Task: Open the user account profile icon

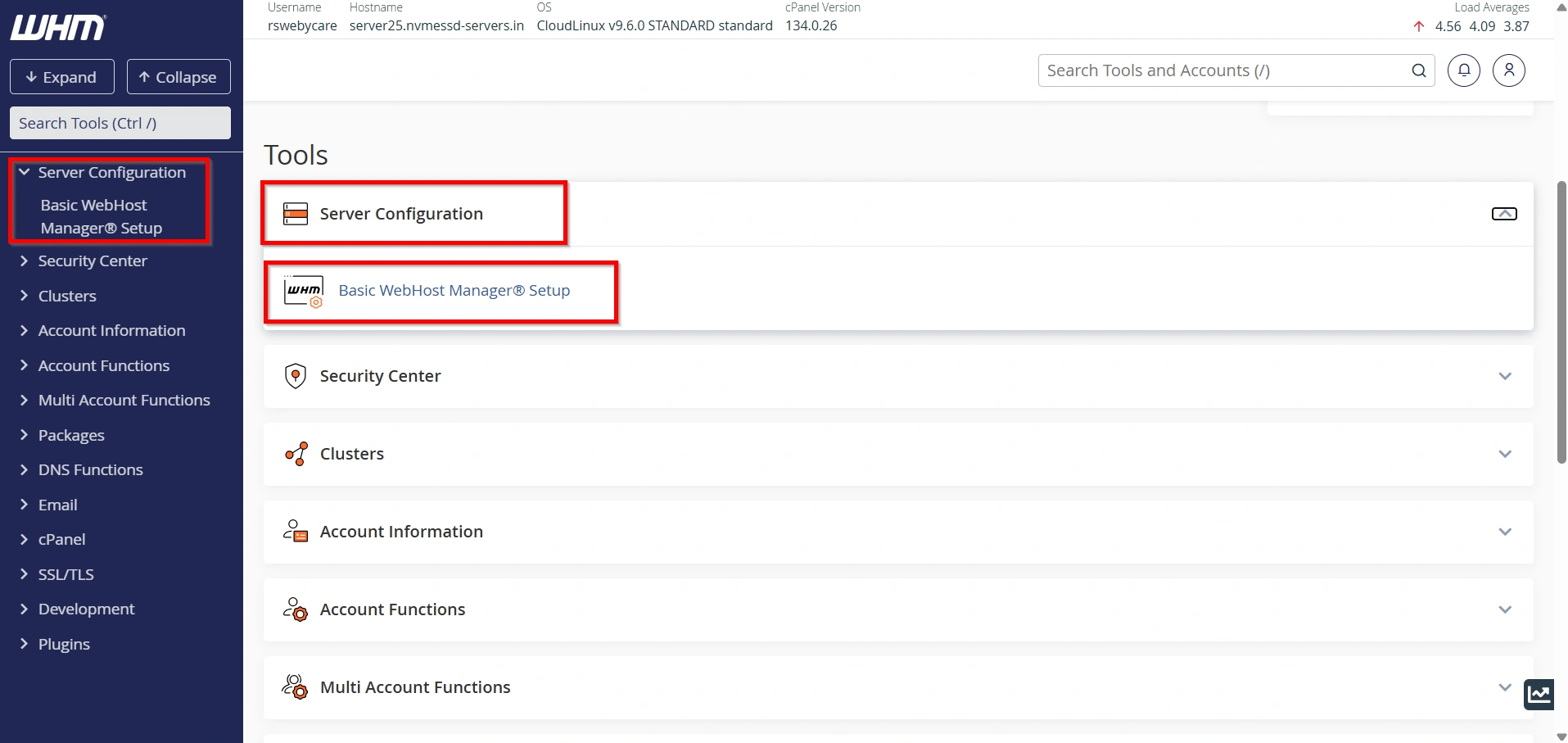Action: pos(1509,70)
